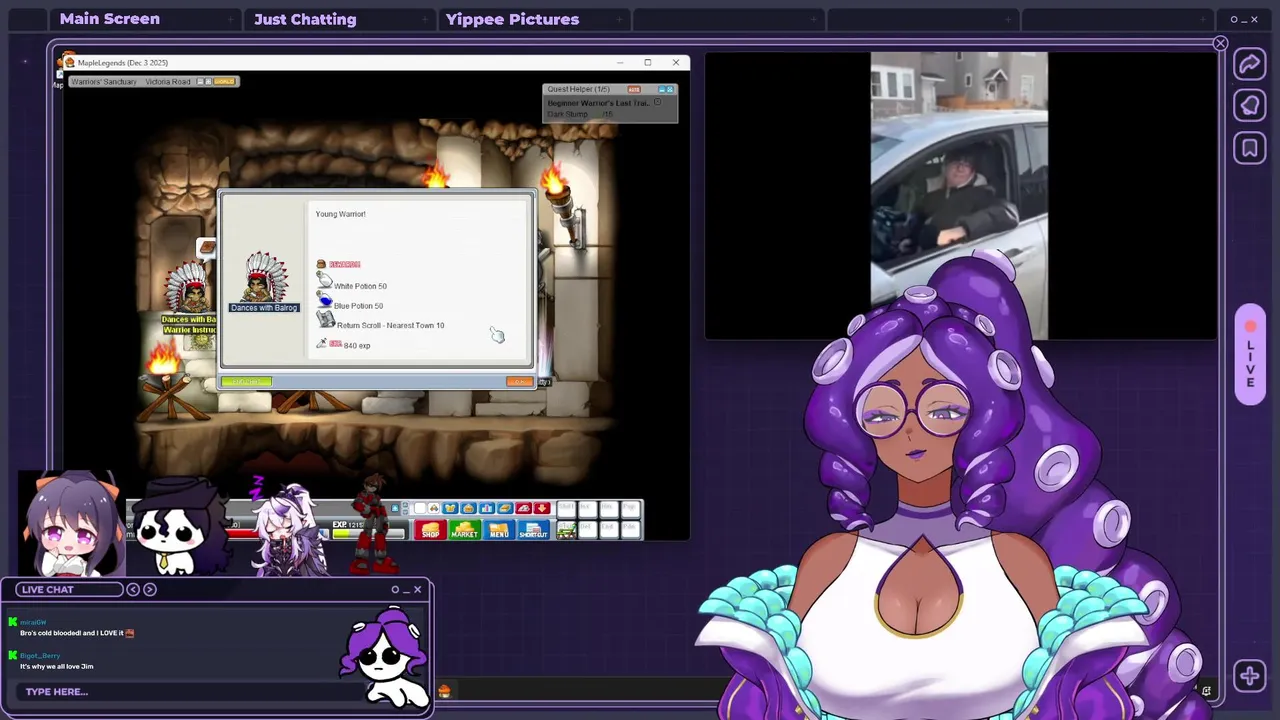
Task: Click the 840 exp reward text
Action: (x=357, y=346)
